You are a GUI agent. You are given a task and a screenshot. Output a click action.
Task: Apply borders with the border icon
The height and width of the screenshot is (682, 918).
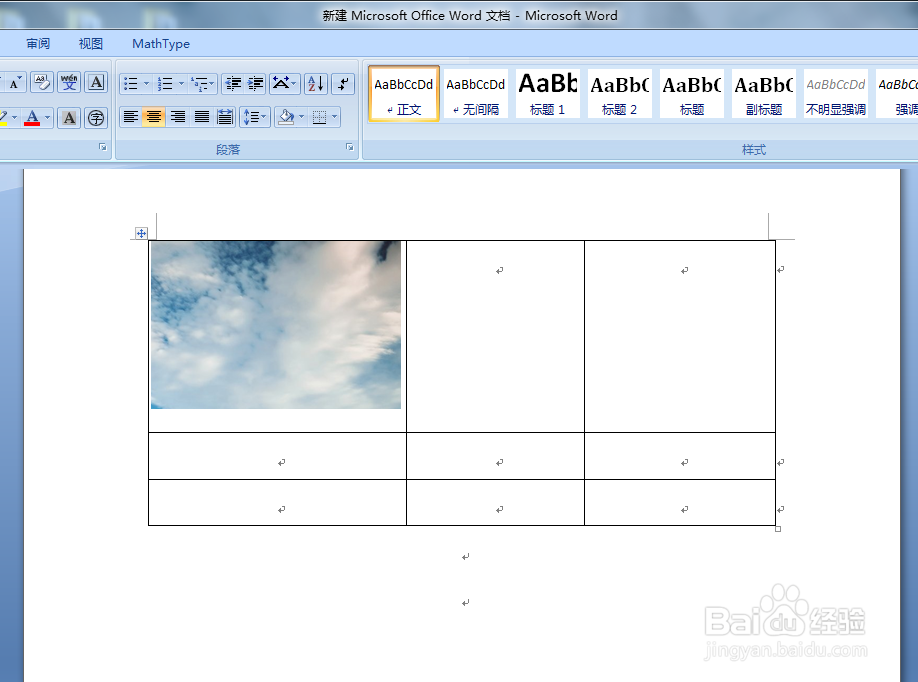click(320, 117)
